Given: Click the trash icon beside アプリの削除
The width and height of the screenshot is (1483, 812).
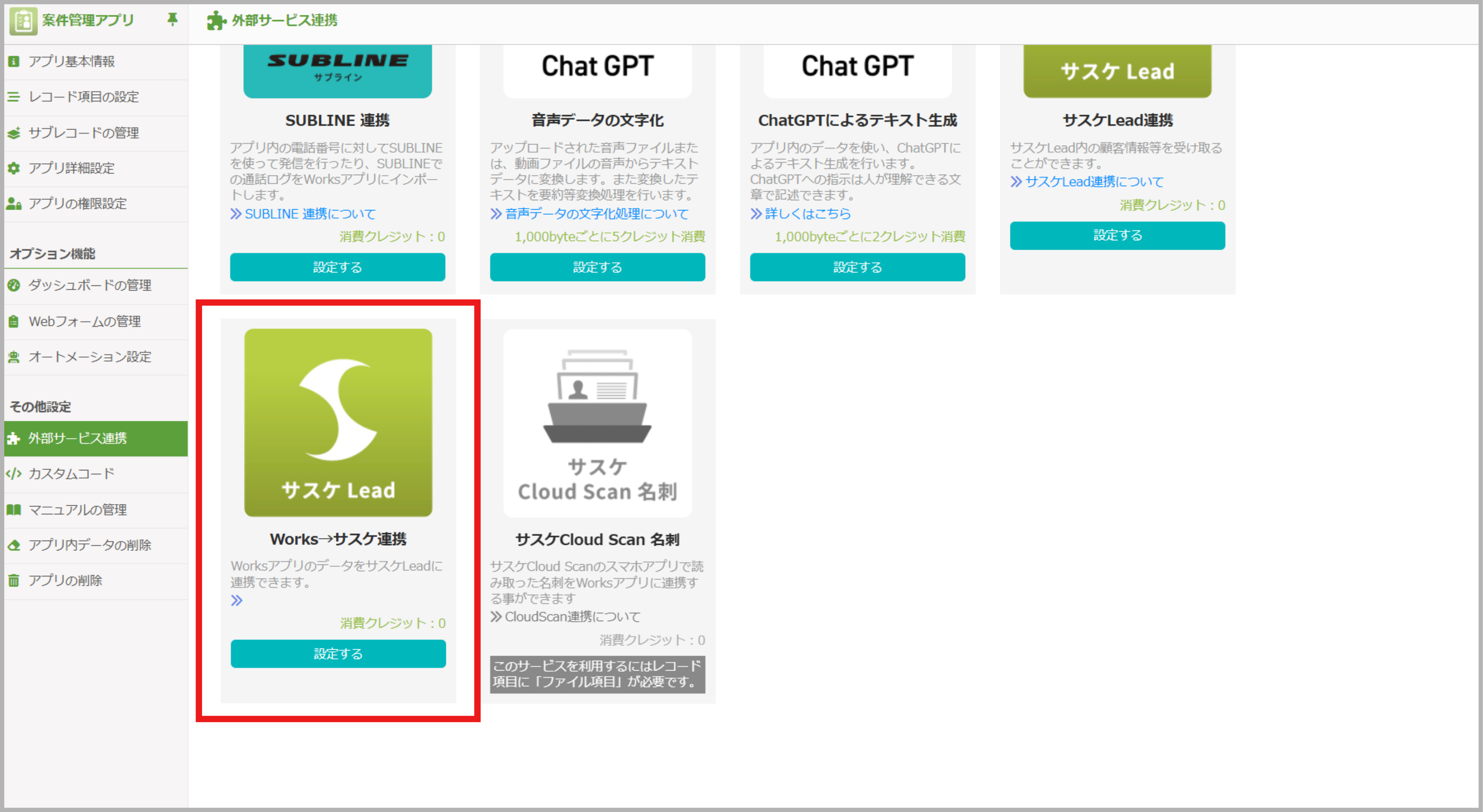Looking at the screenshot, I should coord(14,580).
